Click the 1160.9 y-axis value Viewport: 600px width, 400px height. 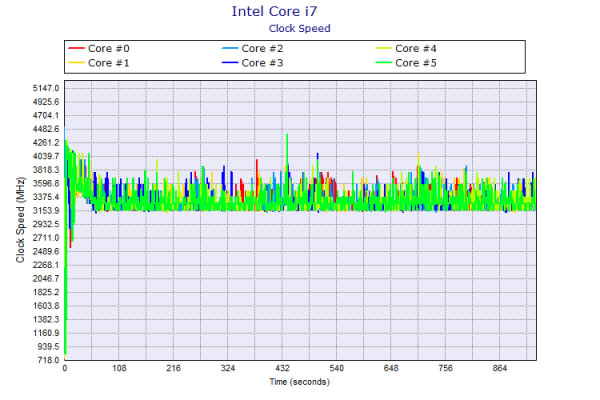[x=46, y=333]
